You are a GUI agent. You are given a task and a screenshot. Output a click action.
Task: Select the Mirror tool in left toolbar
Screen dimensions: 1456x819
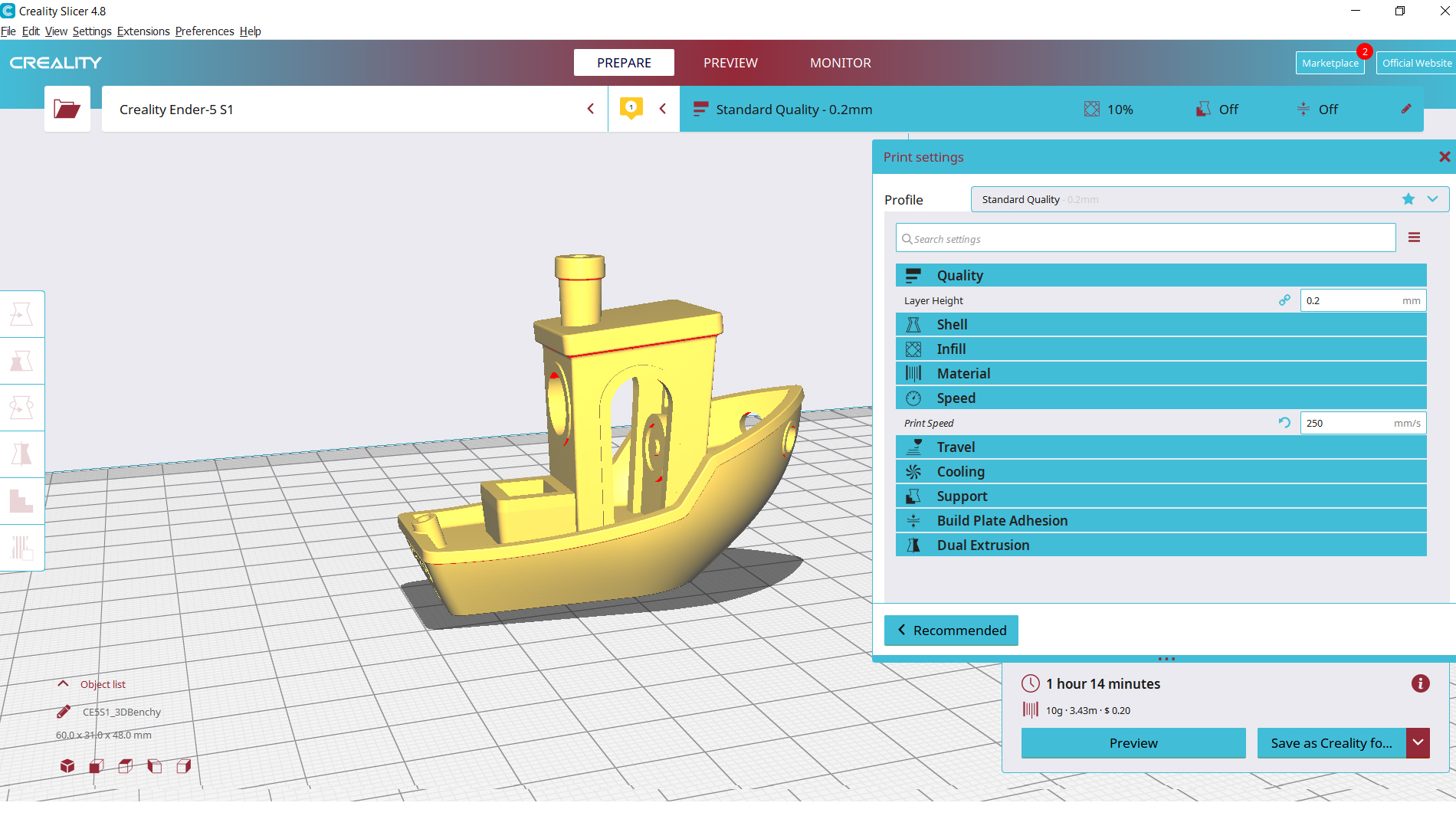tap(21, 454)
